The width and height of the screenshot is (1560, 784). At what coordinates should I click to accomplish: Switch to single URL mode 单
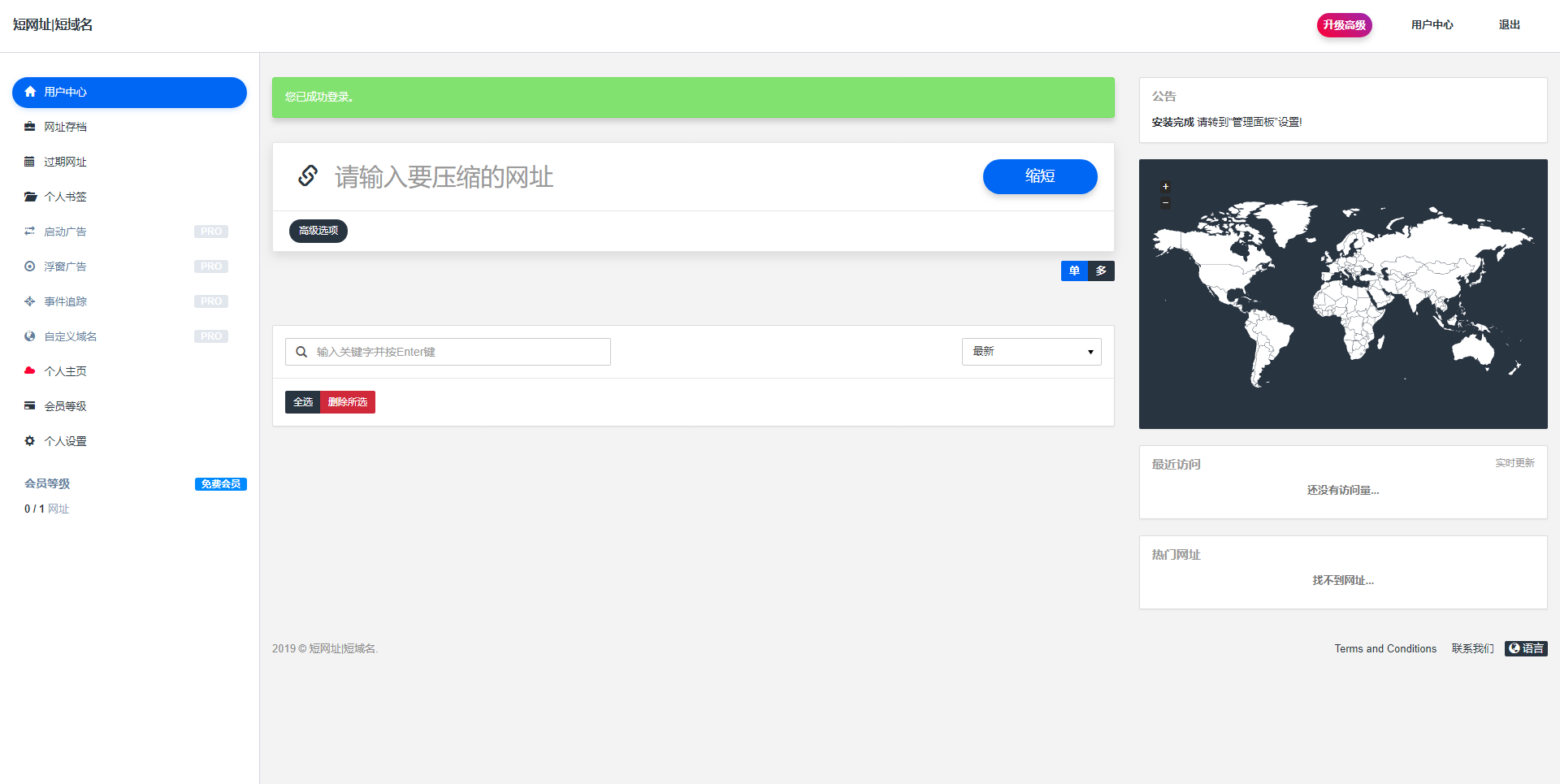(1074, 271)
